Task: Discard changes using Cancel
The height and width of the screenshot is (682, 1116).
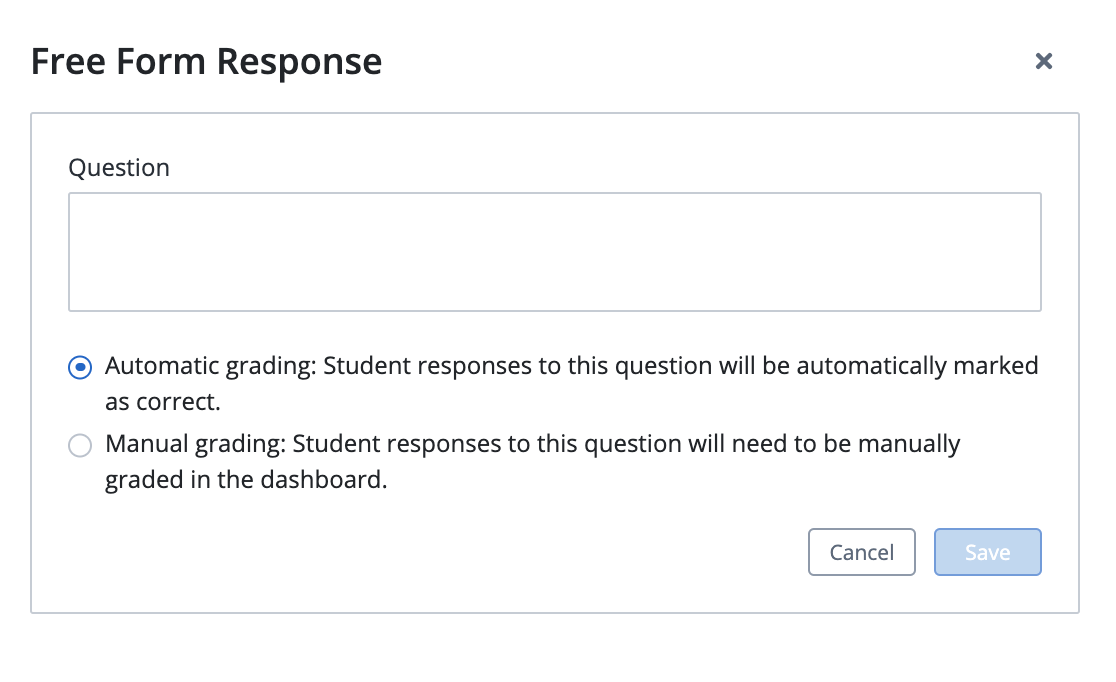Action: coord(861,553)
